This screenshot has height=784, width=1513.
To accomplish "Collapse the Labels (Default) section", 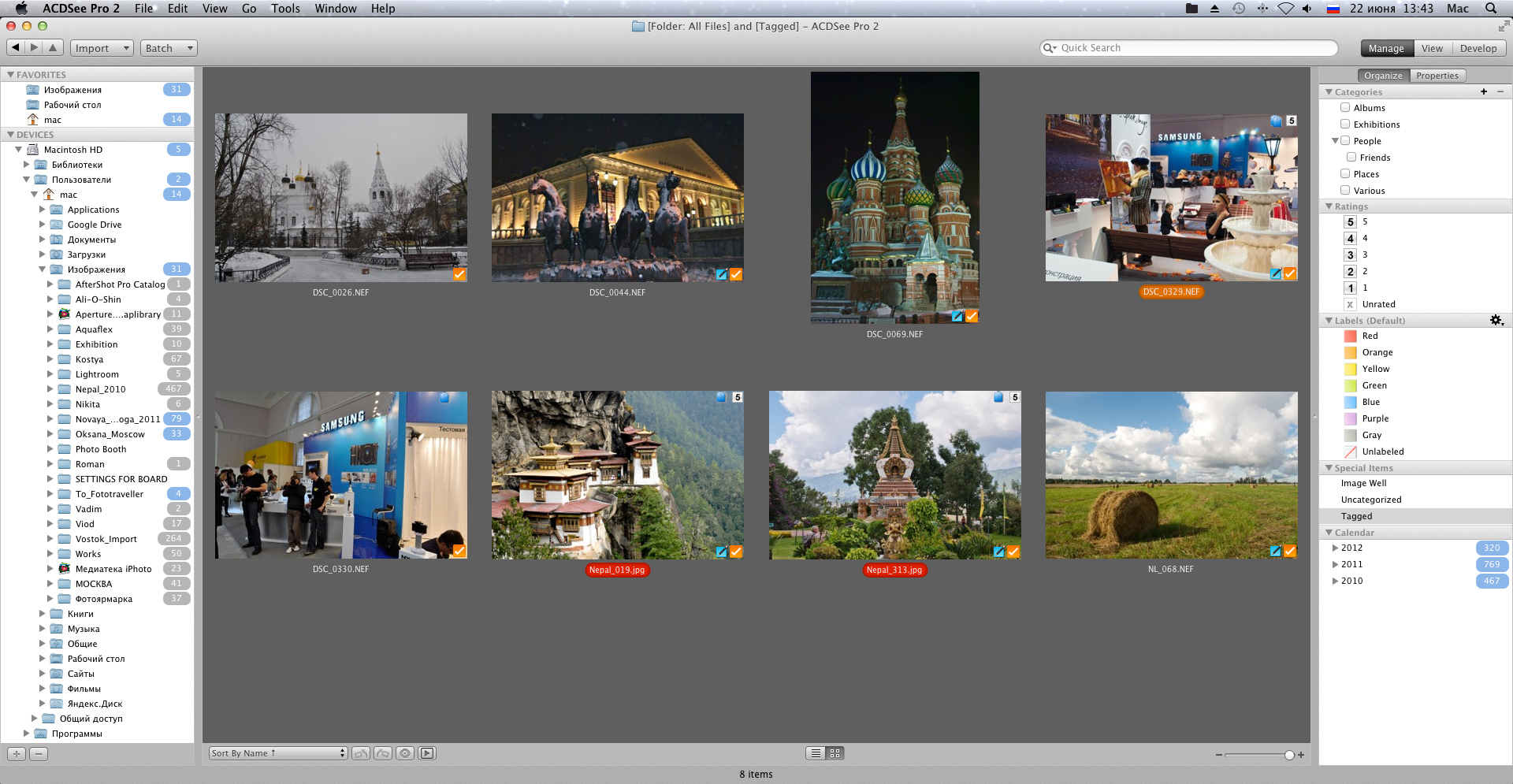I will [x=1329, y=321].
